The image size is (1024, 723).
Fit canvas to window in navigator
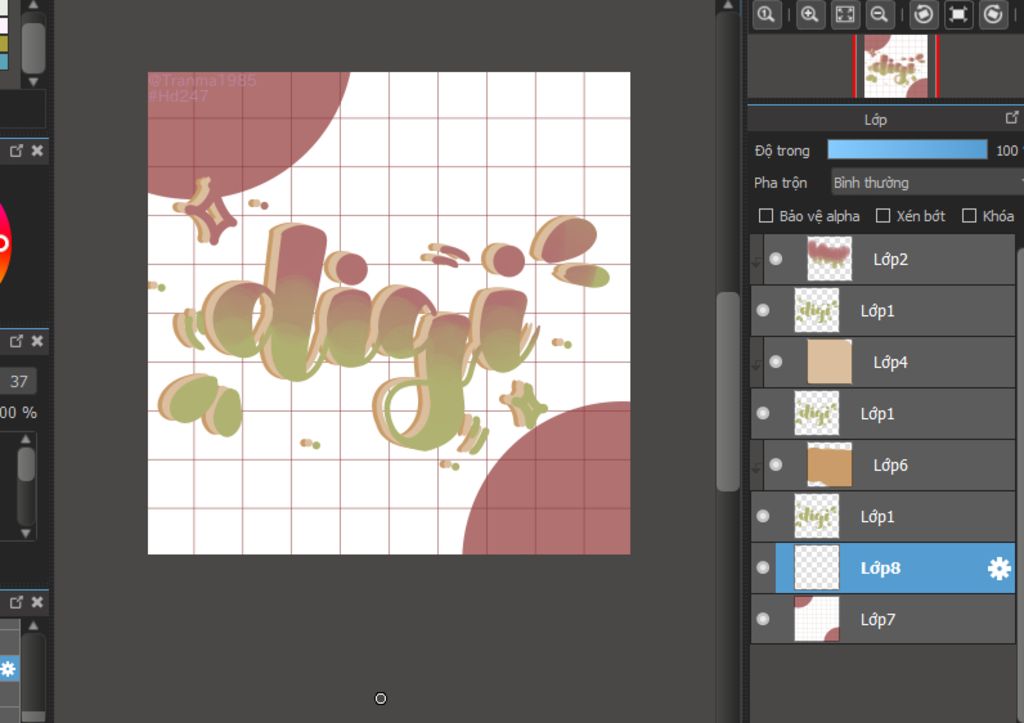coord(844,14)
